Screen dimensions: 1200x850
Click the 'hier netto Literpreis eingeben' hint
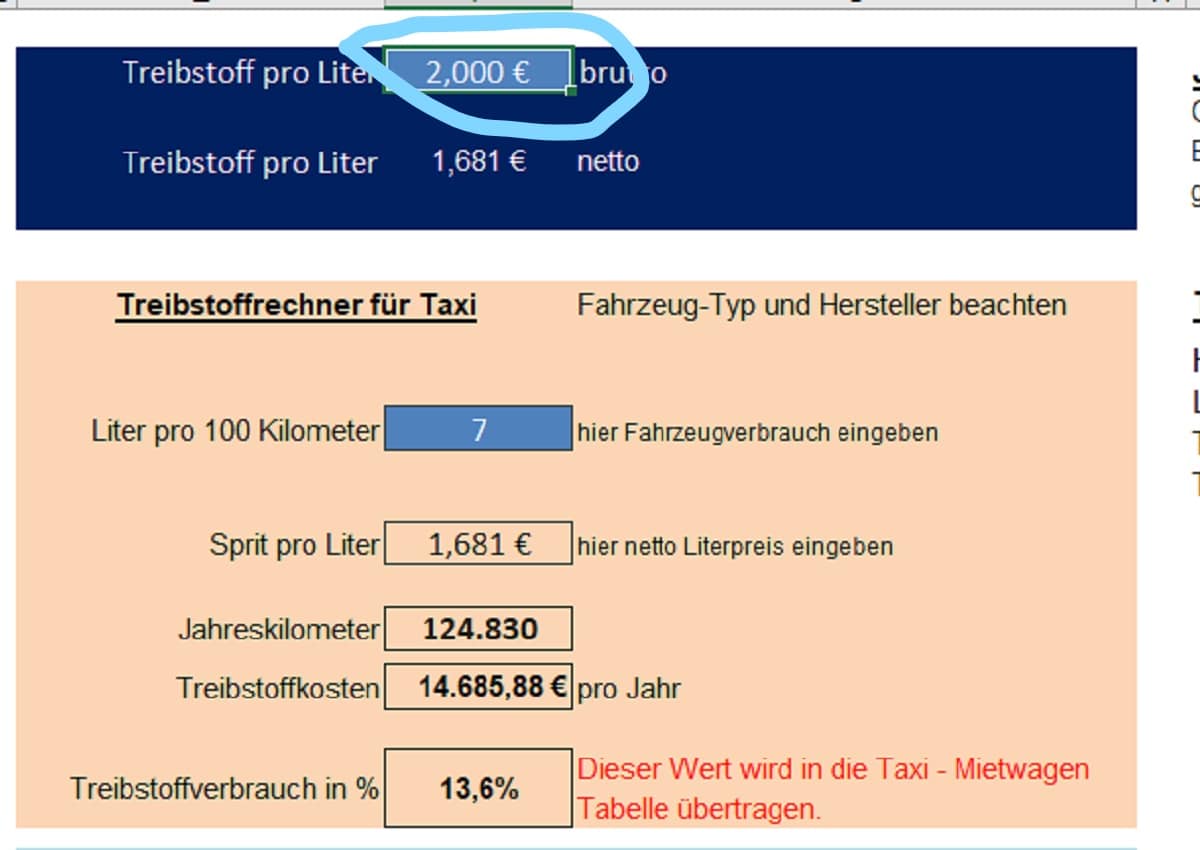pos(735,547)
